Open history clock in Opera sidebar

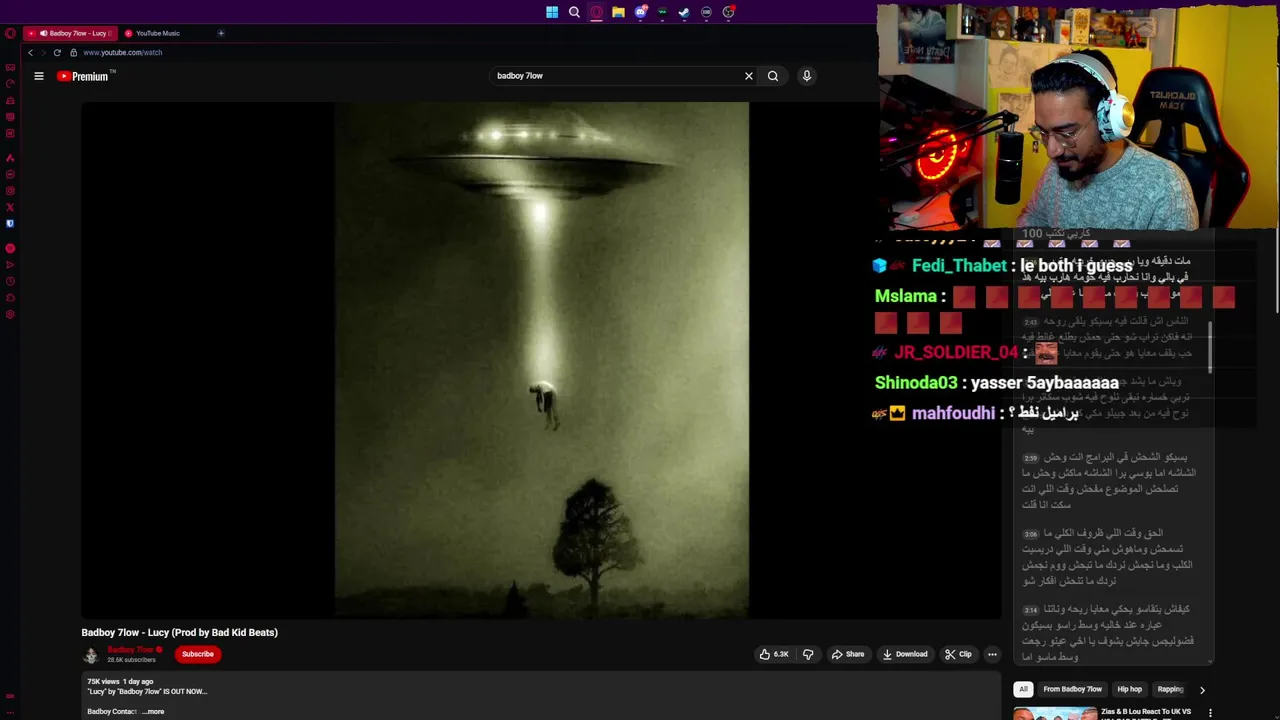tap(10, 281)
